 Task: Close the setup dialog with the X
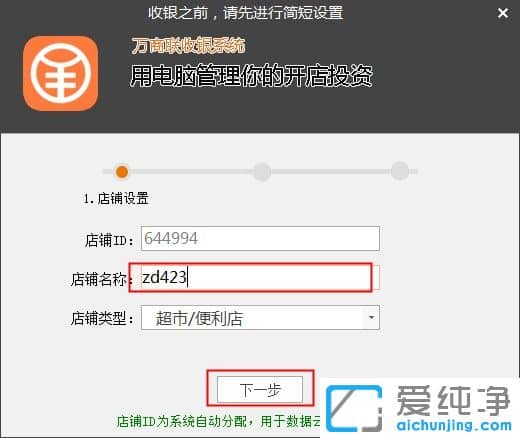pos(503,13)
